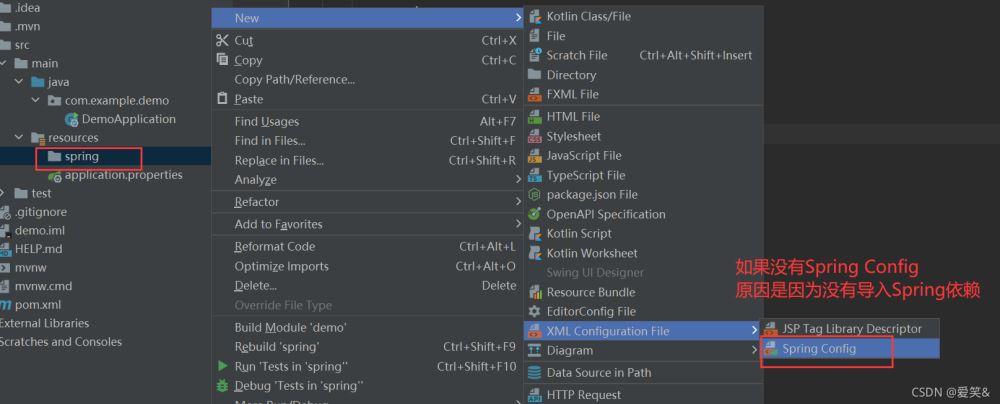
Task: Select Replace in Files... entry
Action: (x=367, y=161)
